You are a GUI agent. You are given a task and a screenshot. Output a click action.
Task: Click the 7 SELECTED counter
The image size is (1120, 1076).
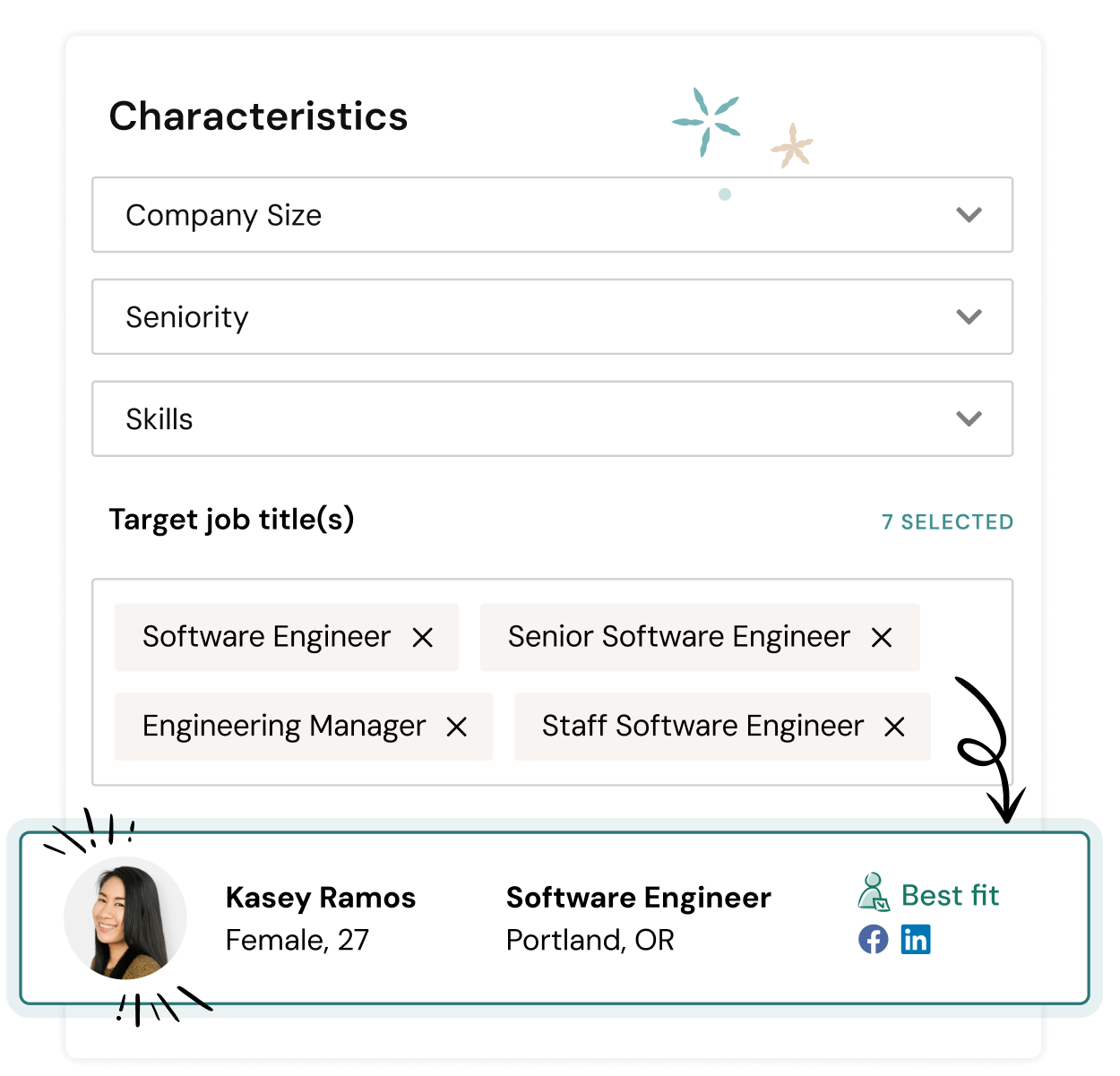coord(948,521)
